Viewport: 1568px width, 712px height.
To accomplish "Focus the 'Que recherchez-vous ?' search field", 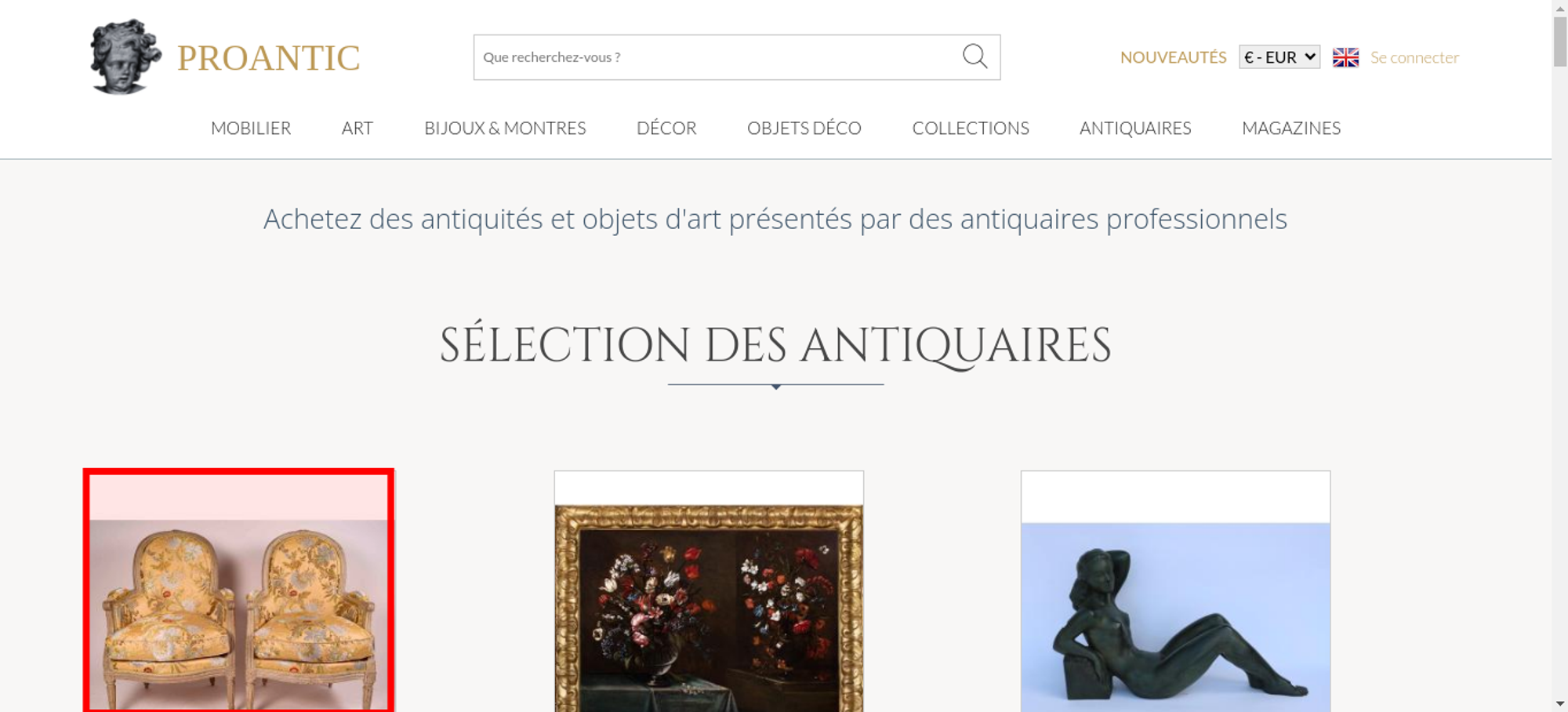I will pyautogui.click(x=717, y=57).
